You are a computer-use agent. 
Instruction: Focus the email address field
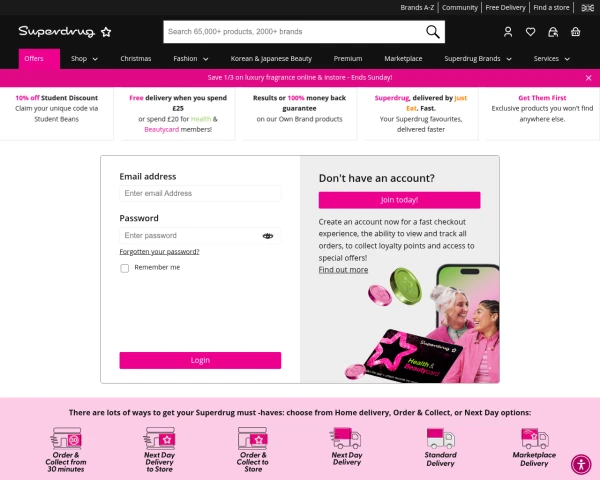pos(200,193)
